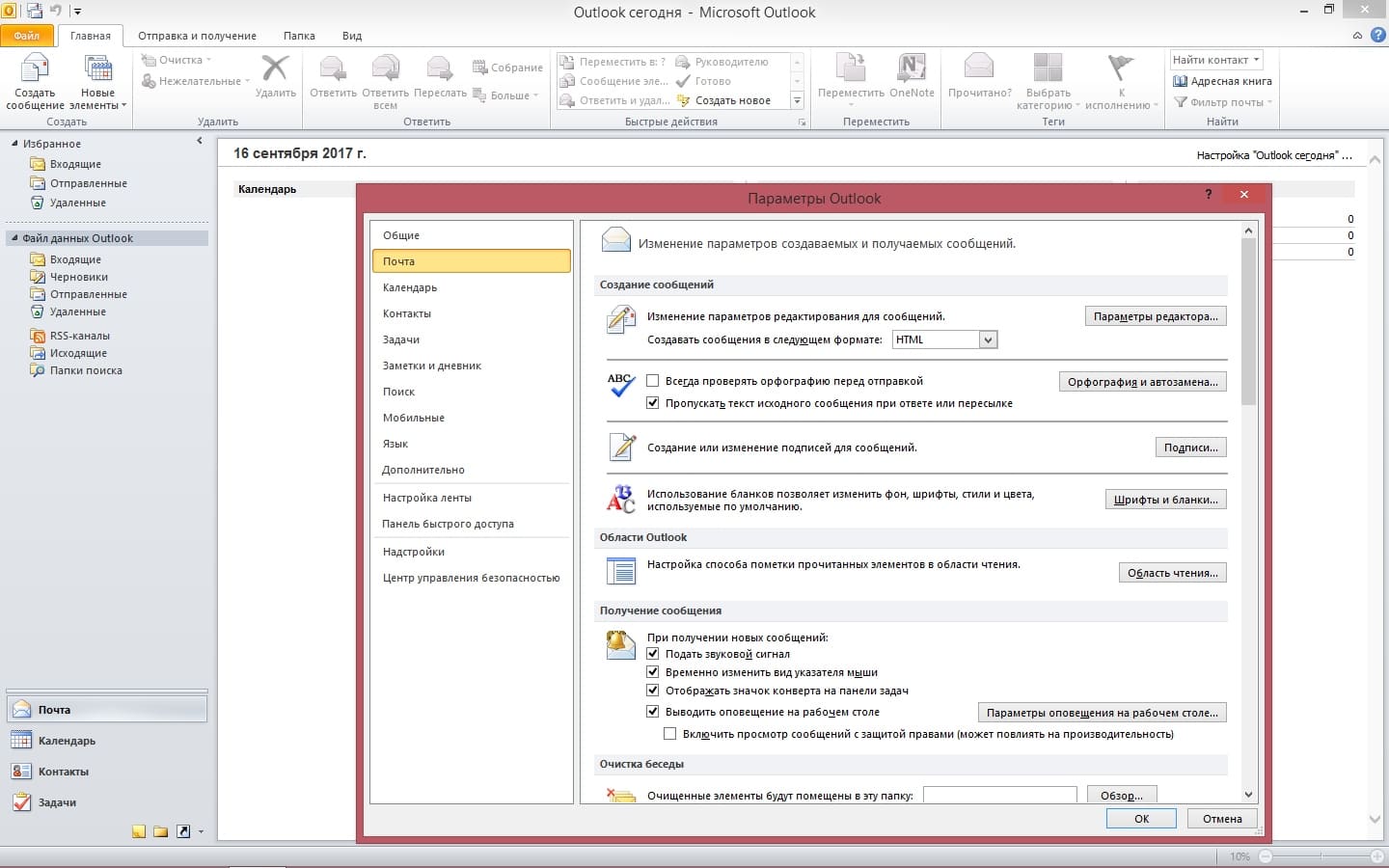Click the Tasks (Задачи) navigation icon
This screenshot has width=1389, height=868.
[x=21, y=802]
